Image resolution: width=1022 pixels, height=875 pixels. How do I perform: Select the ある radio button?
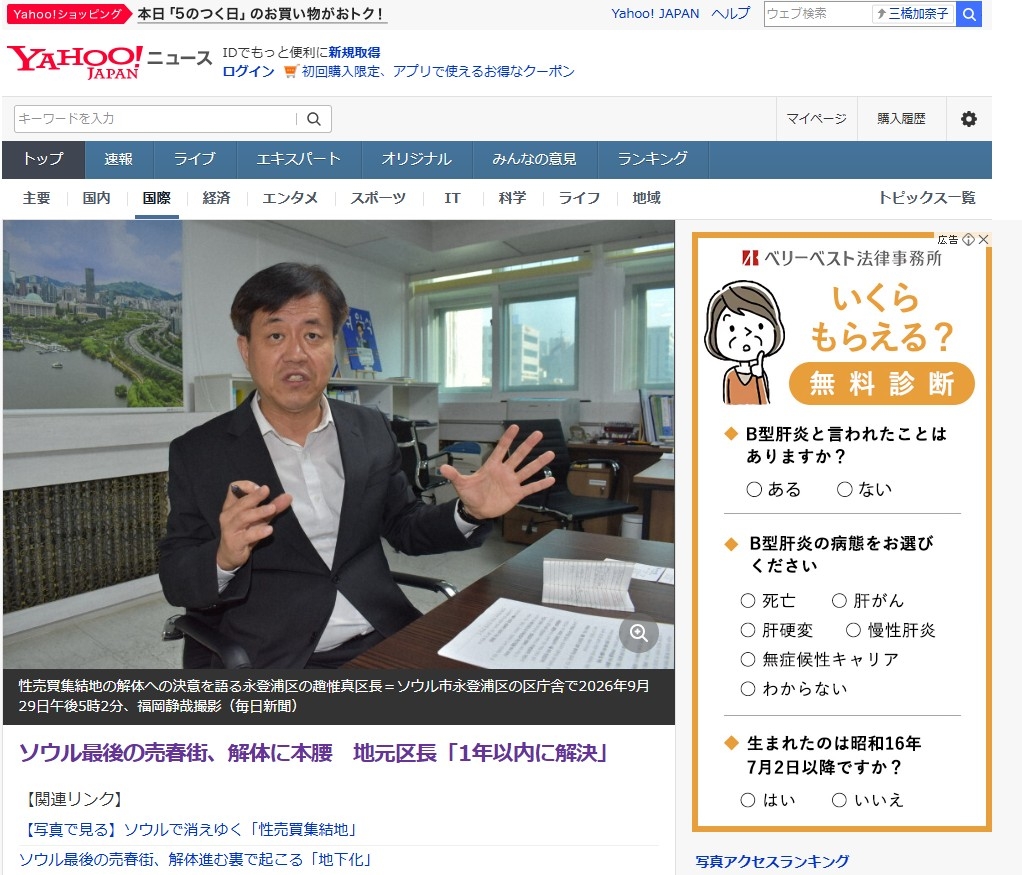pyautogui.click(x=754, y=489)
